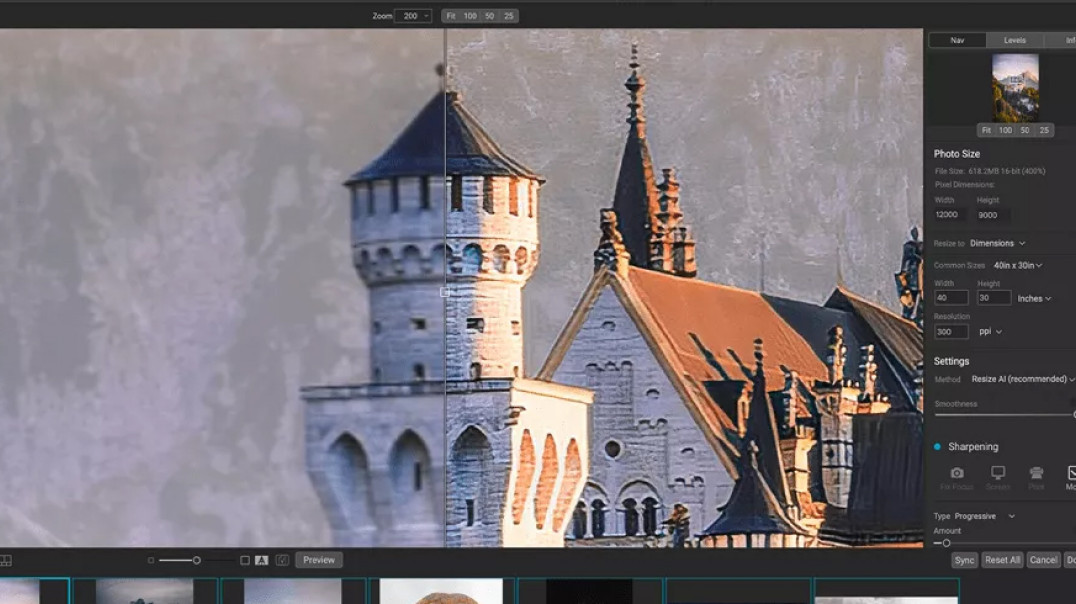Screen dimensions: 1076x604
Task: Click the Reset All button
Action: tap(1002, 560)
